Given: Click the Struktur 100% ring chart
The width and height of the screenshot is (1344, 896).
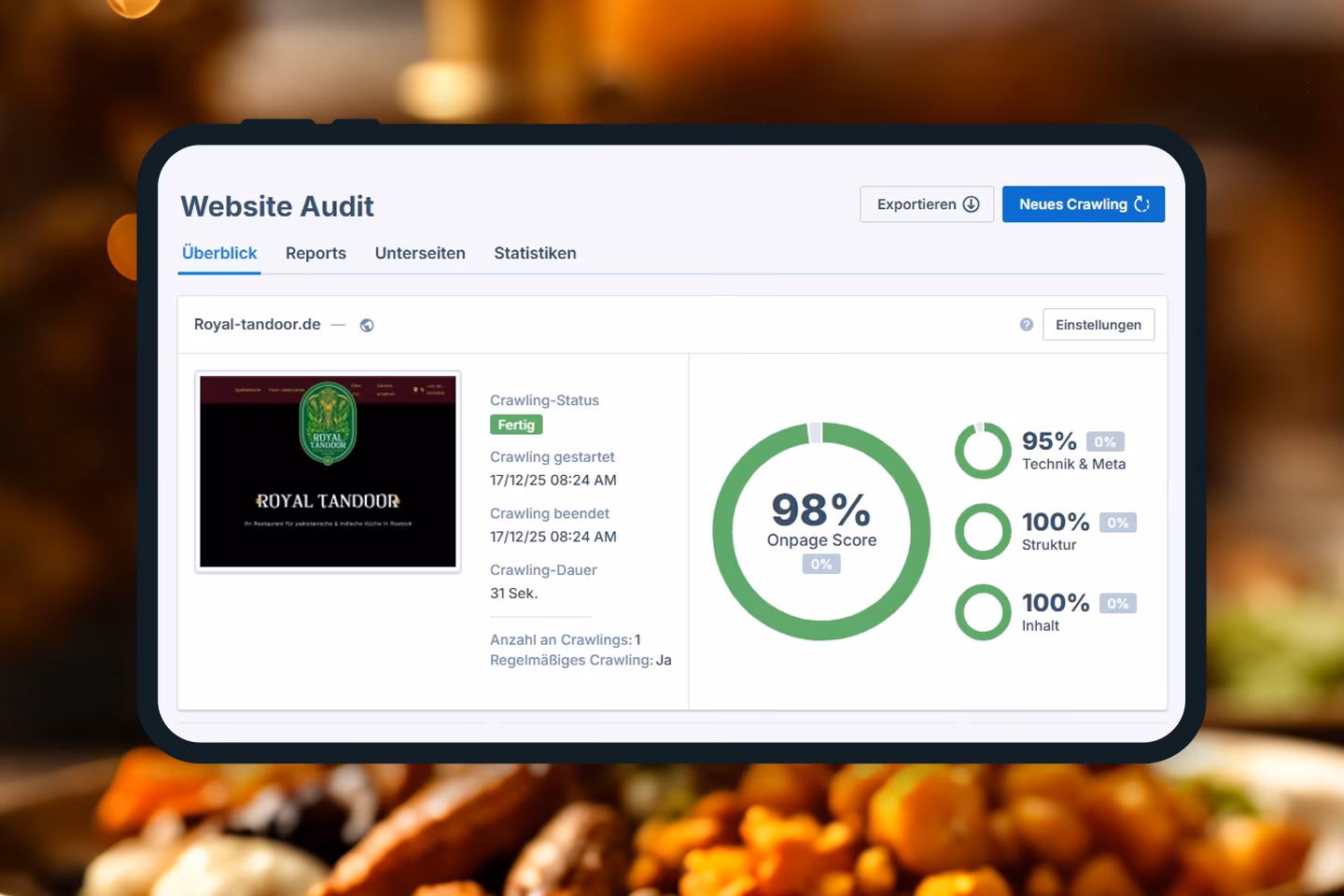Looking at the screenshot, I should (983, 532).
